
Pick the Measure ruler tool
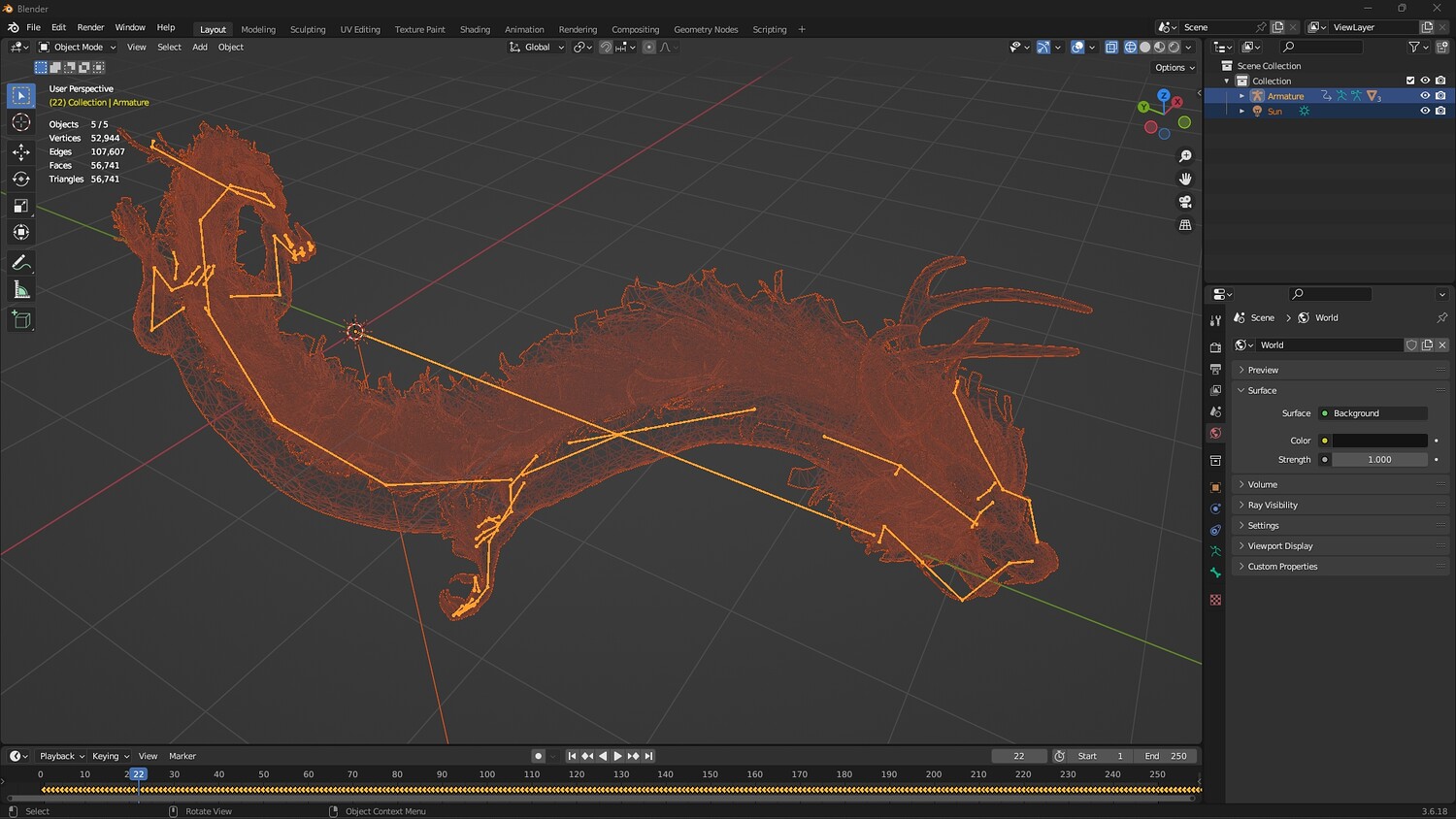21,290
